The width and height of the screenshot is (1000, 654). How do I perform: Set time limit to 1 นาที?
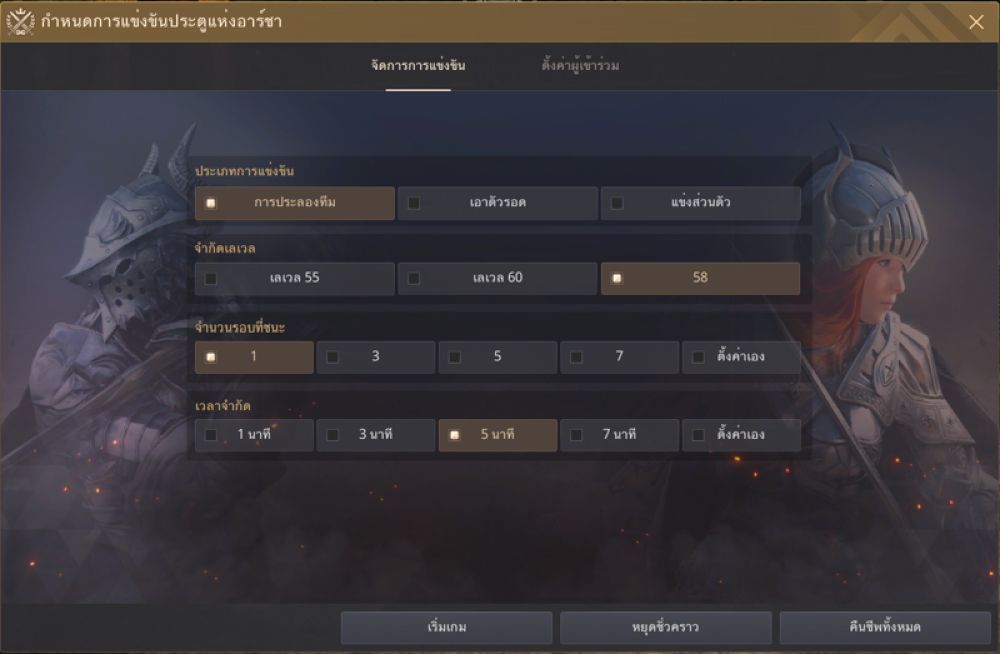254,435
